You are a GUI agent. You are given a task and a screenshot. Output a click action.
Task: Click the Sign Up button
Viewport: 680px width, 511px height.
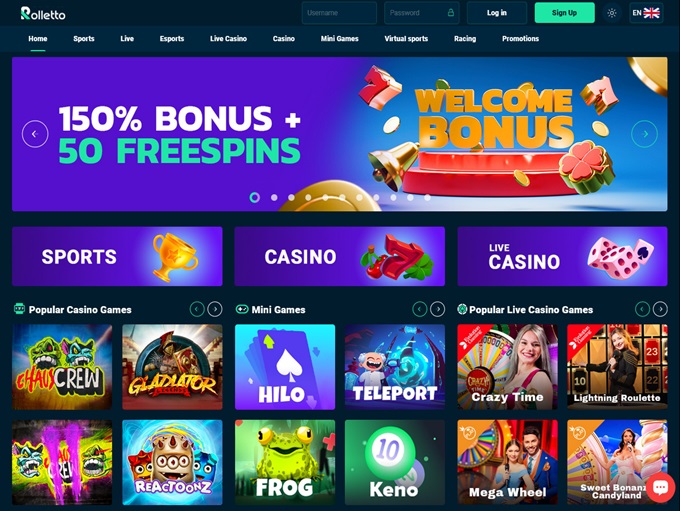564,13
